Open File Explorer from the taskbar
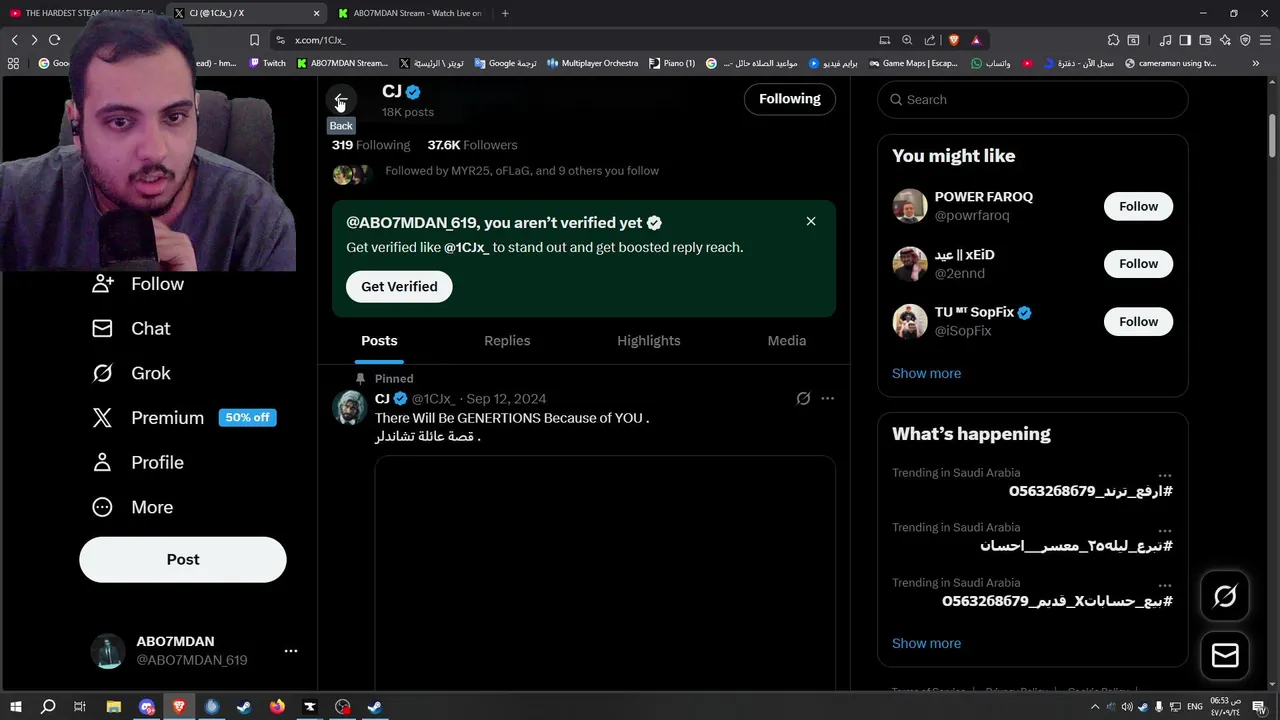 pos(114,707)
